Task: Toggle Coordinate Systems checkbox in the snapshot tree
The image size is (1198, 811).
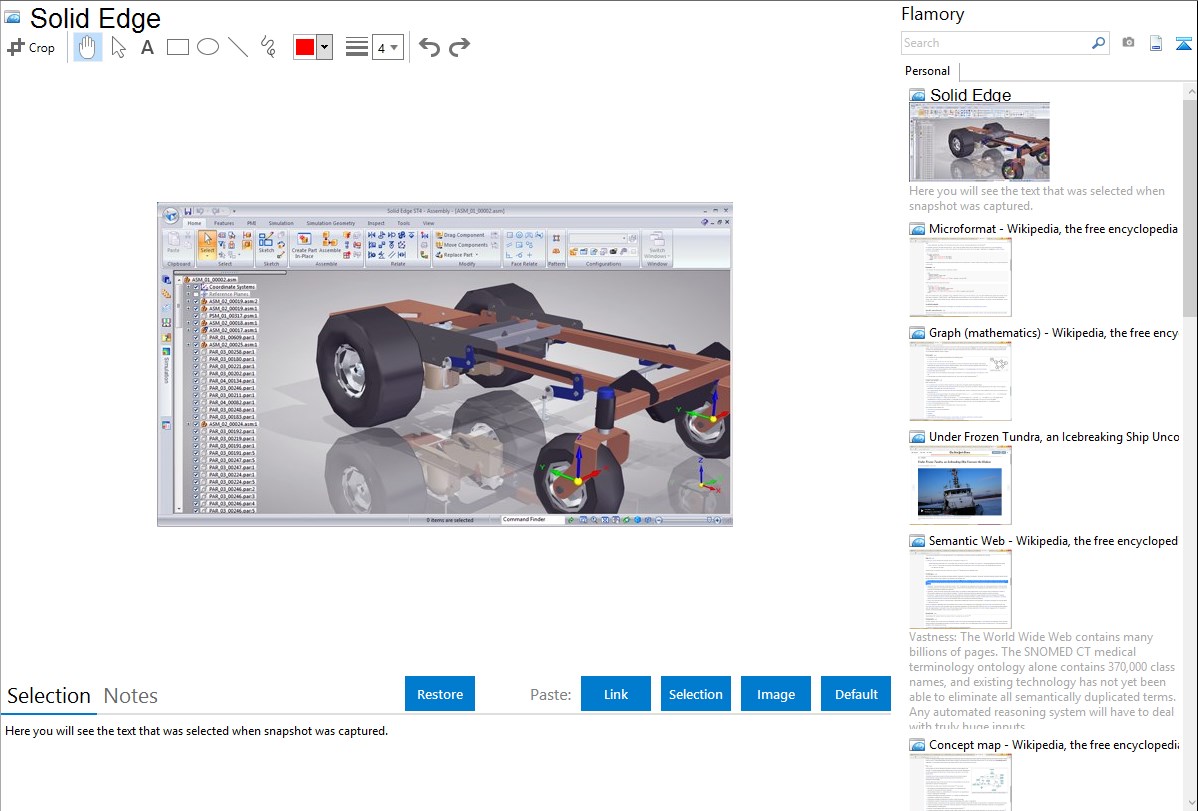Action: (x=196, y=287)
